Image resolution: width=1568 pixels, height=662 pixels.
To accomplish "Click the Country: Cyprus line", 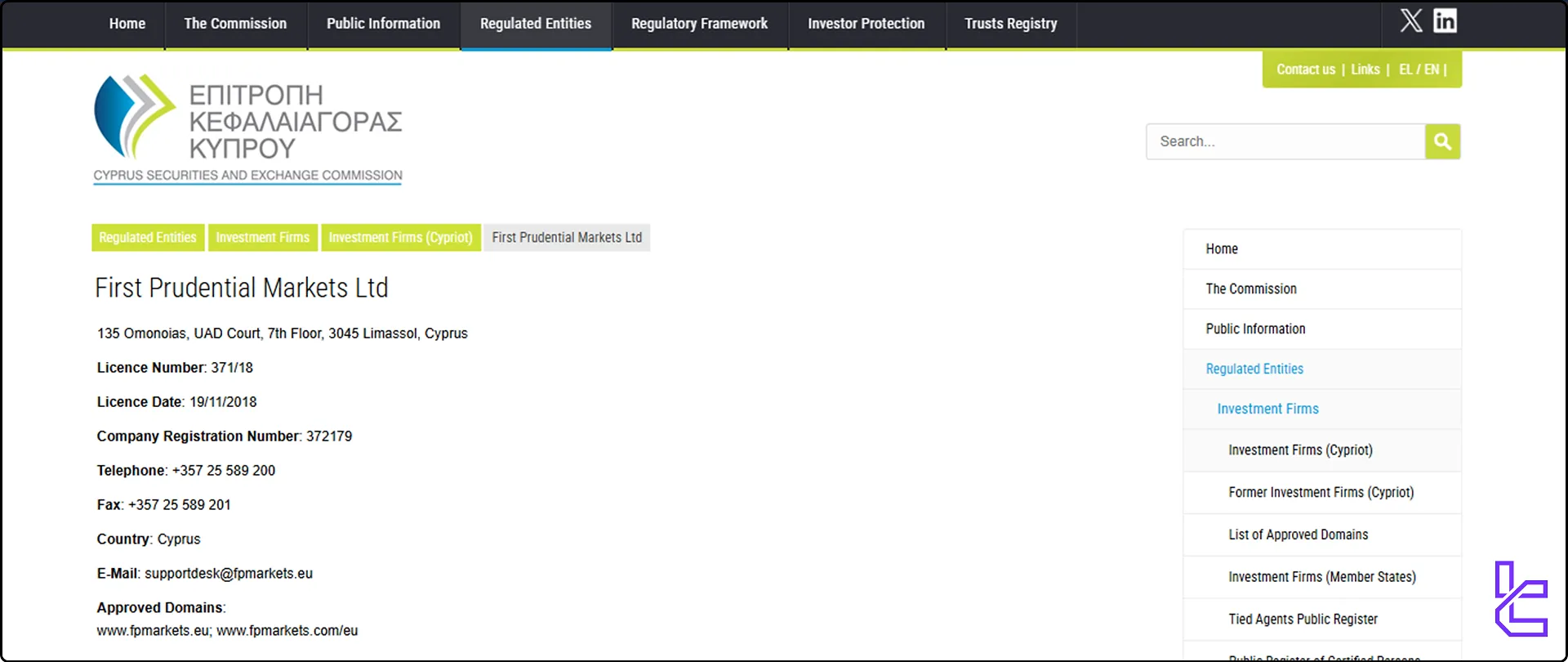I will 149,539.
